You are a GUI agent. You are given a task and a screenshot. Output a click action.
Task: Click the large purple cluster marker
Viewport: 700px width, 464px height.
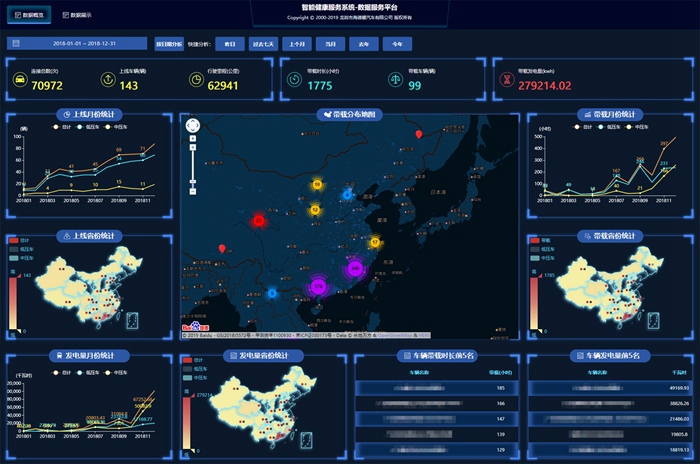pos(353,269)
